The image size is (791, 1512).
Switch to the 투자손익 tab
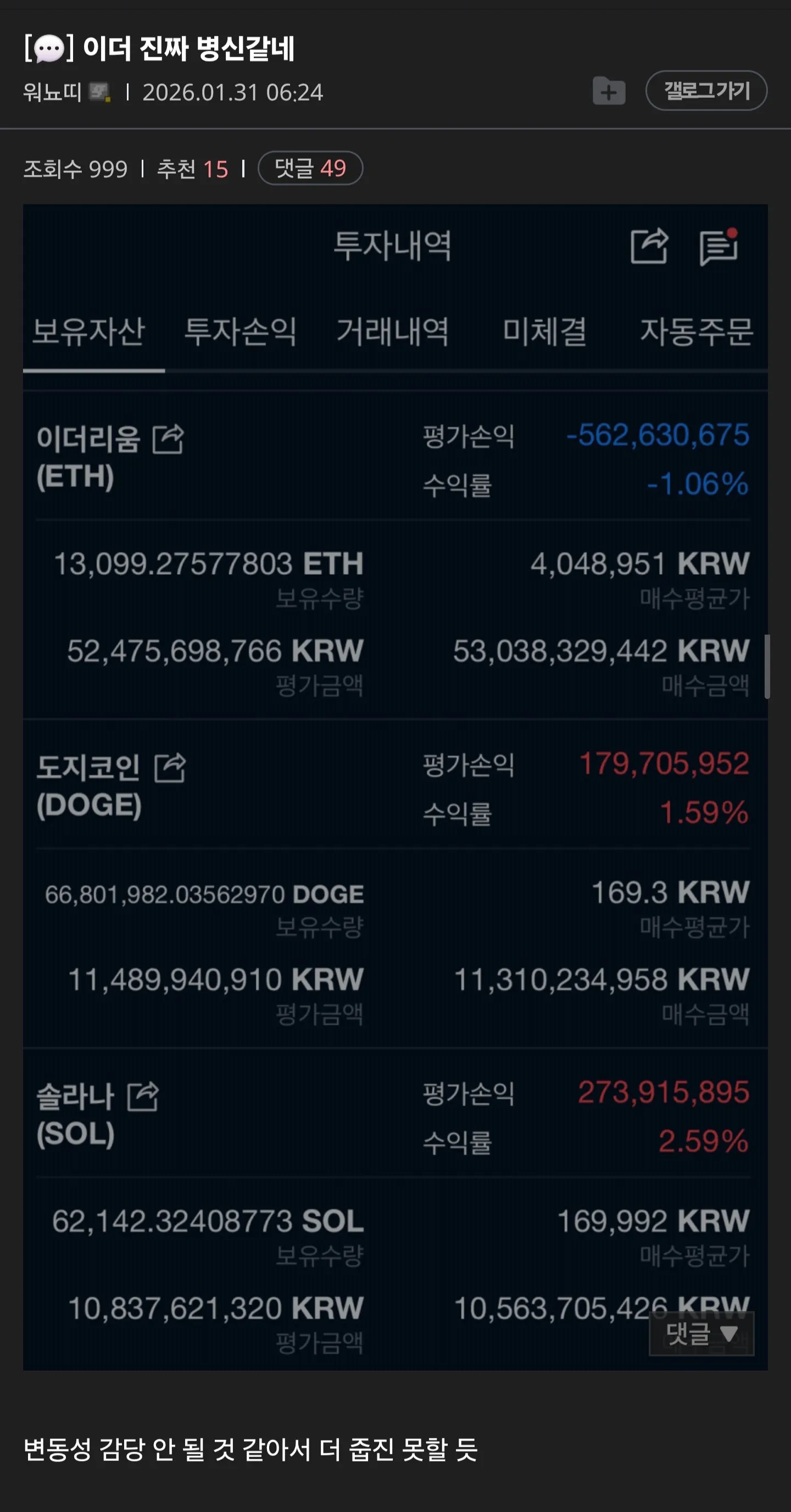coord(241,331)
